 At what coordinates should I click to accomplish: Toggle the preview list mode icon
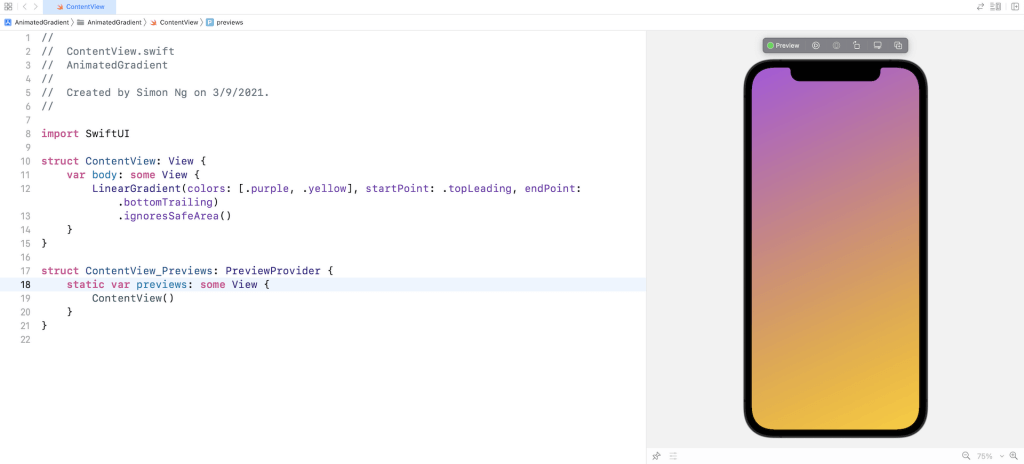pos(673,456)
